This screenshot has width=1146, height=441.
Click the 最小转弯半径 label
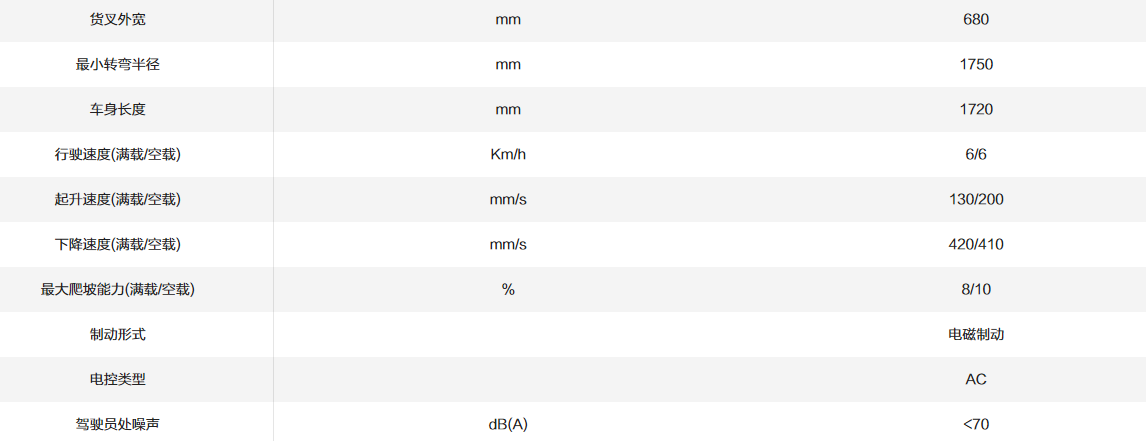[117, 65]
